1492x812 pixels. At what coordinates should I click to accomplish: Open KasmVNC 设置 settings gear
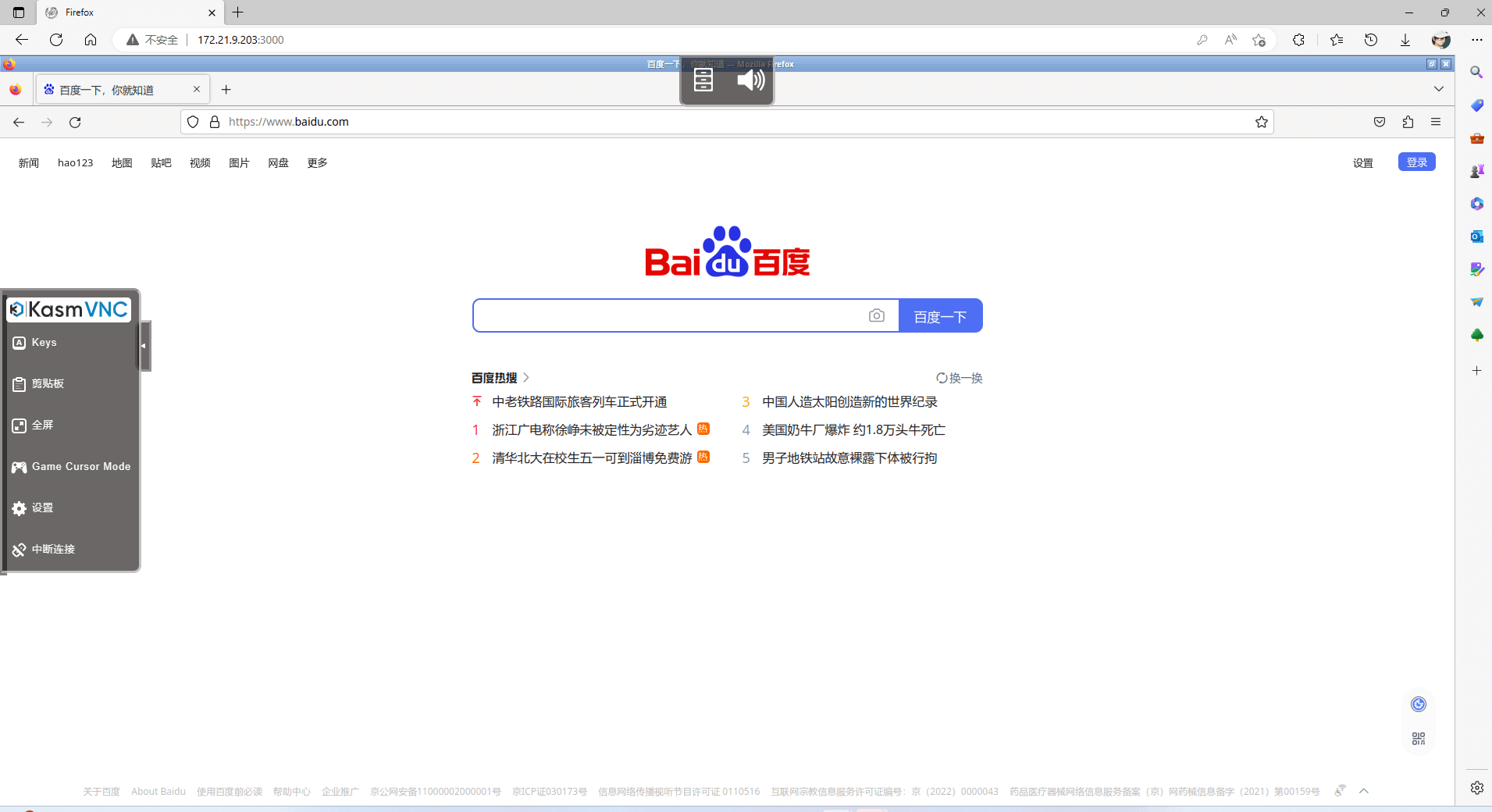click(x=41, y=507)
